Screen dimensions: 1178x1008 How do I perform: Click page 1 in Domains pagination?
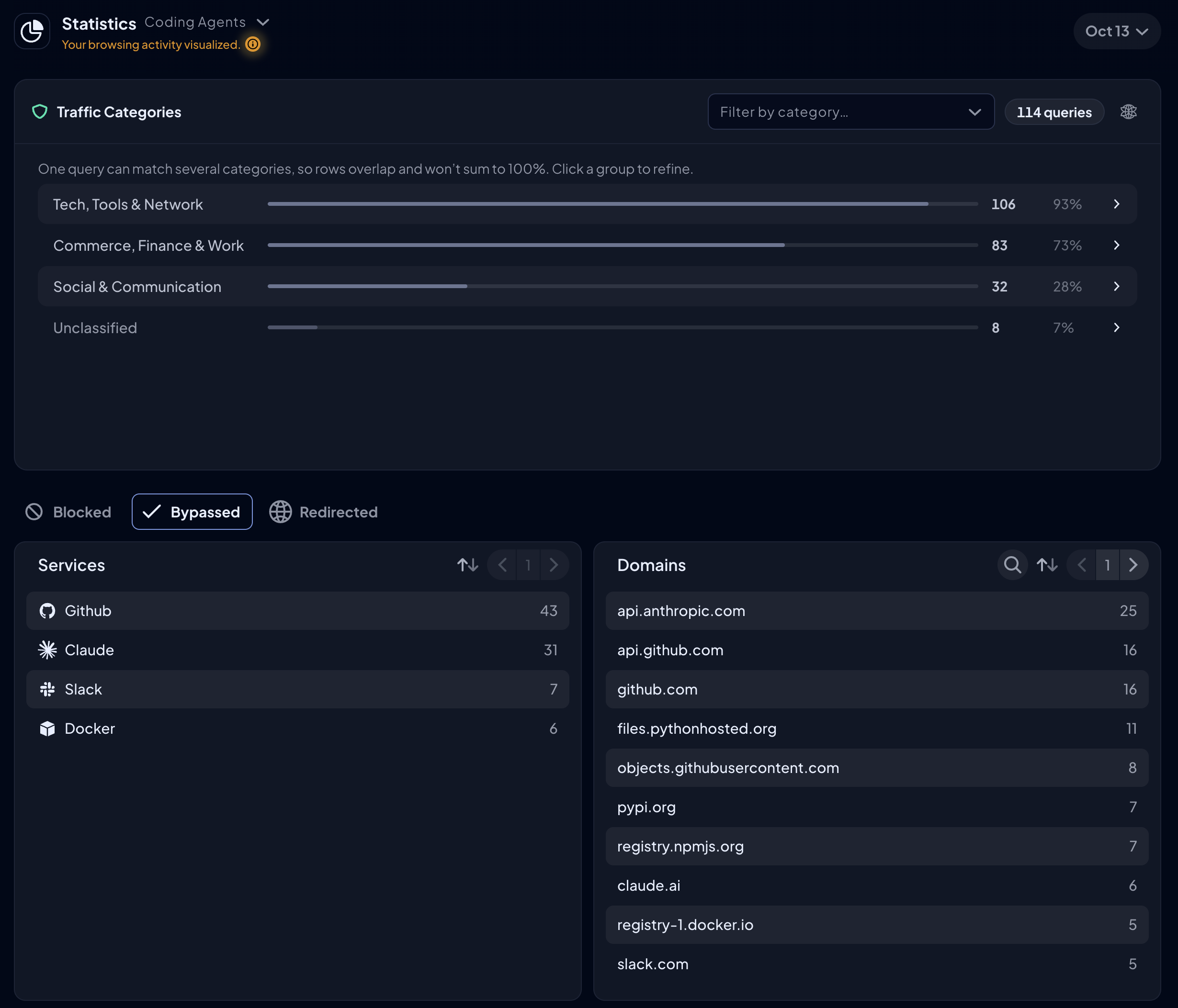click(x=1108, y=565)
